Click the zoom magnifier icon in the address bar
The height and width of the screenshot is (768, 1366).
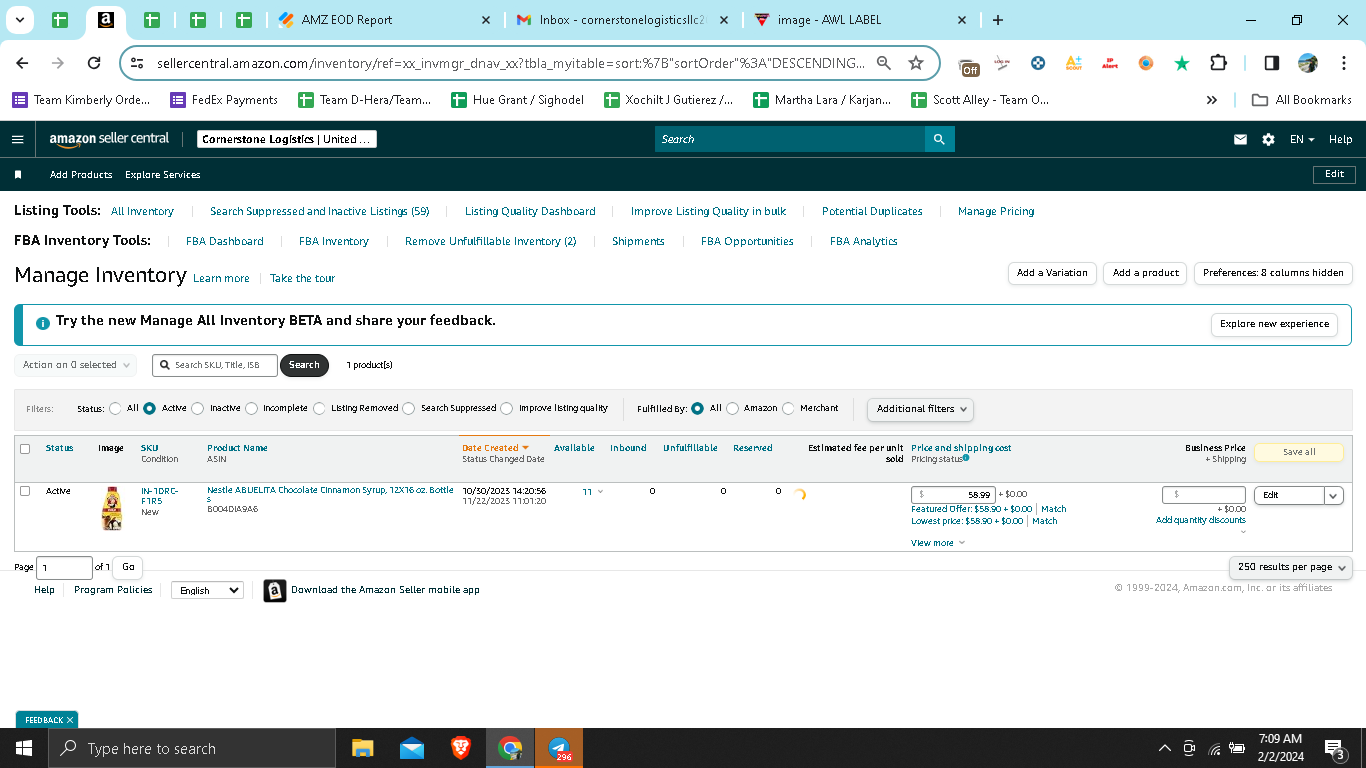[x=884, y=63]
